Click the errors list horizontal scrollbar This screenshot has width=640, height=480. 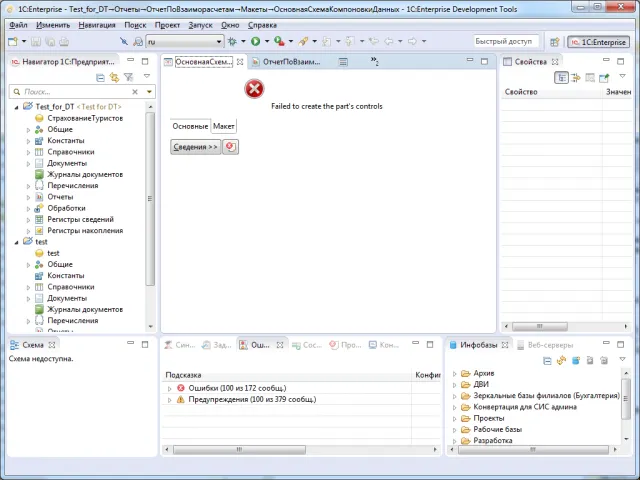pyautogui.click(x=239, y=450)
